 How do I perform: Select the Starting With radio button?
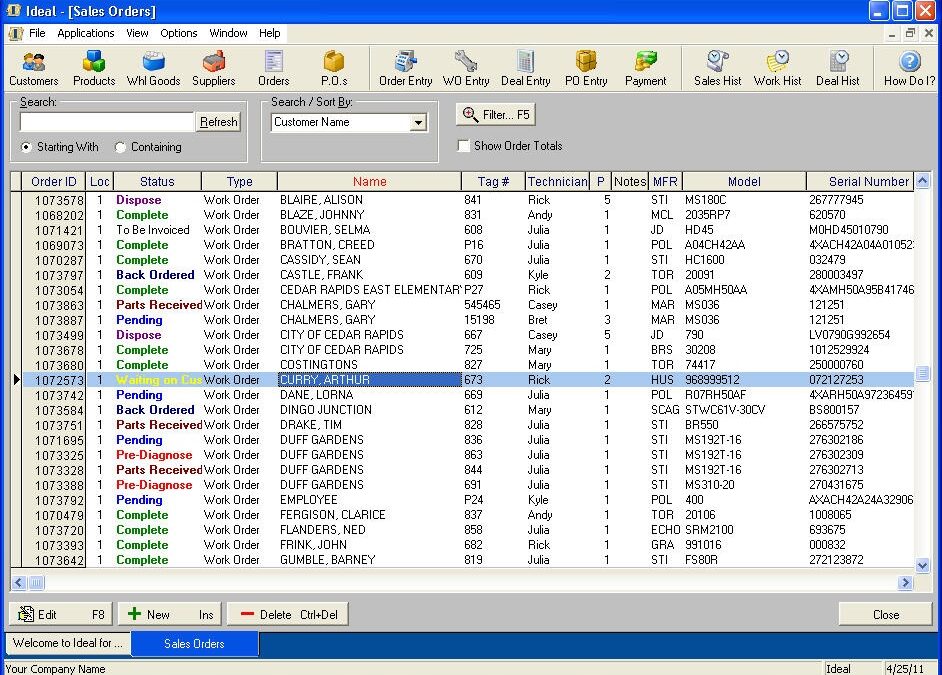tap(25, 147)
